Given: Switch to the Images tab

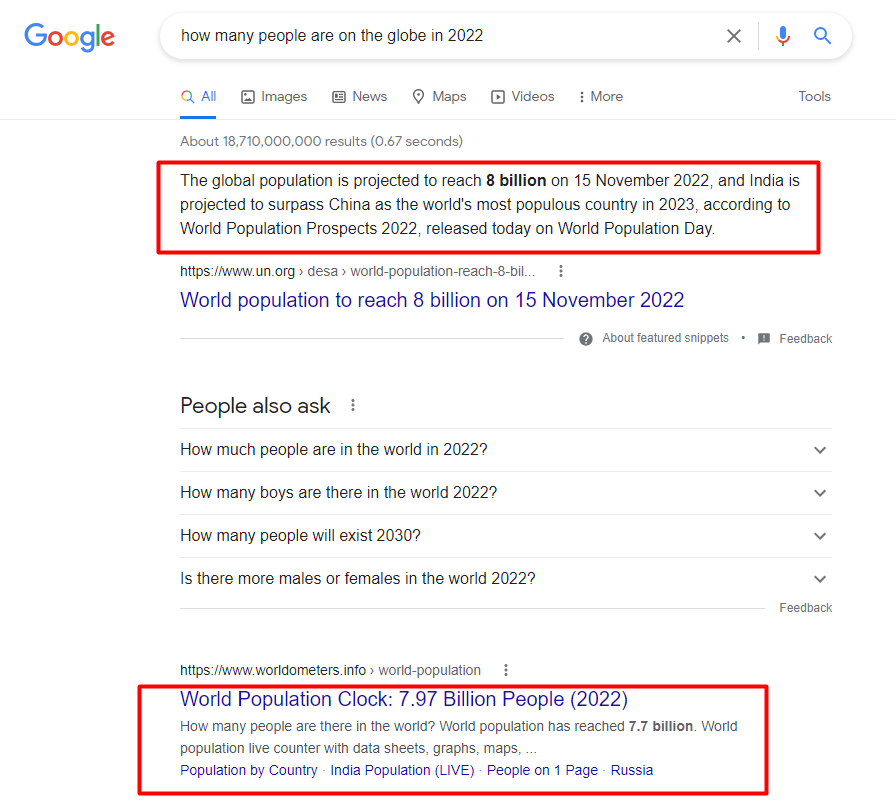Looking at the screenshot, I should tap(274, 97).
